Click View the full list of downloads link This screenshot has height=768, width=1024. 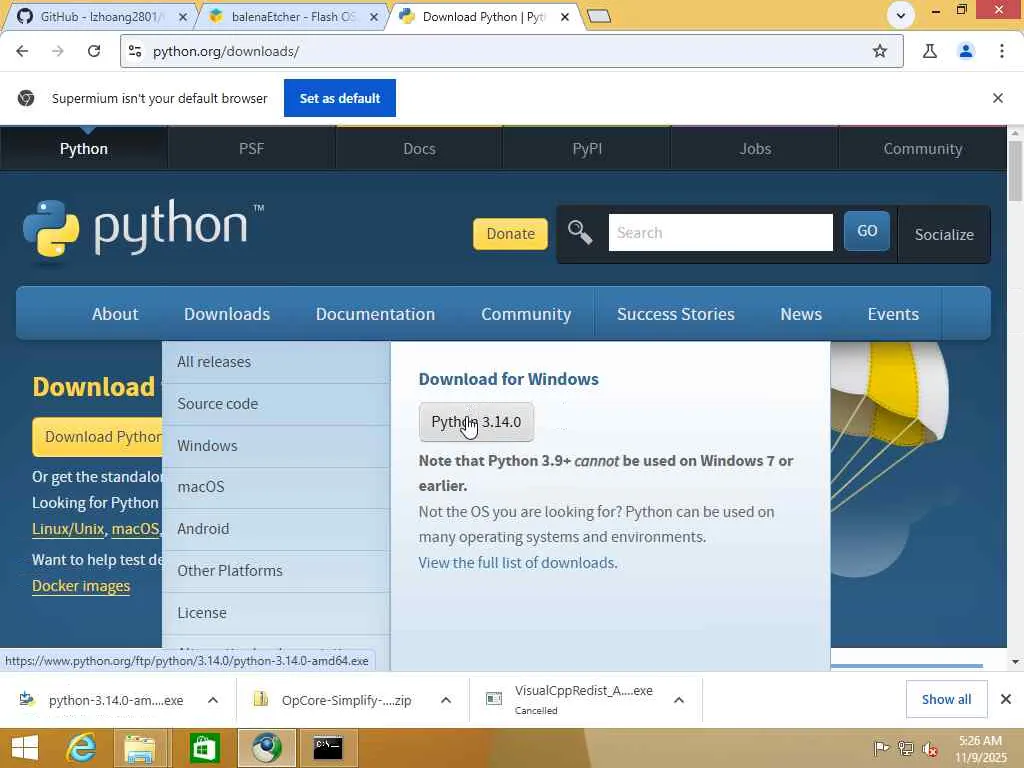518,563
